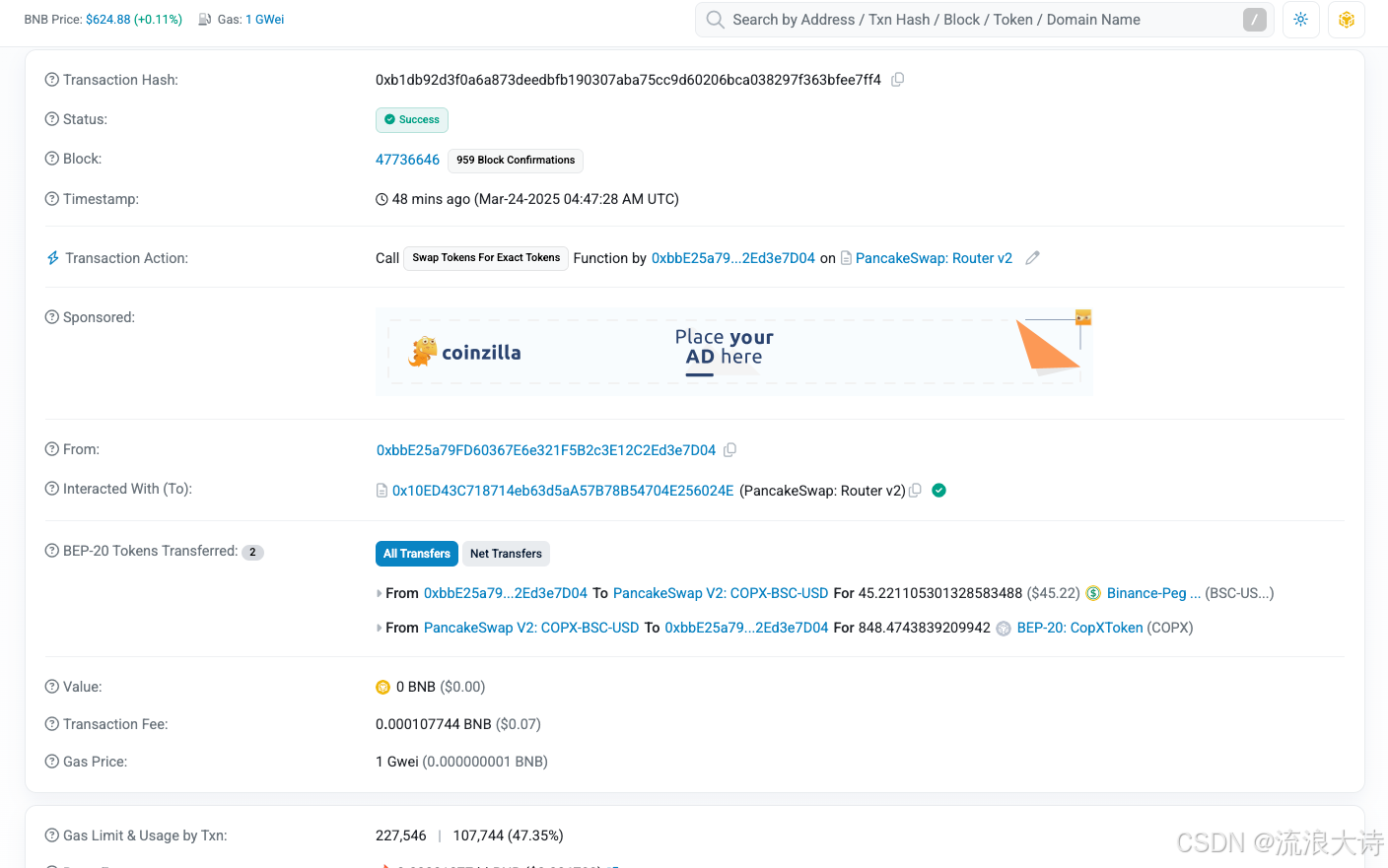Click help icon beside Block
1388x868 pixels.
click(52, 159)
